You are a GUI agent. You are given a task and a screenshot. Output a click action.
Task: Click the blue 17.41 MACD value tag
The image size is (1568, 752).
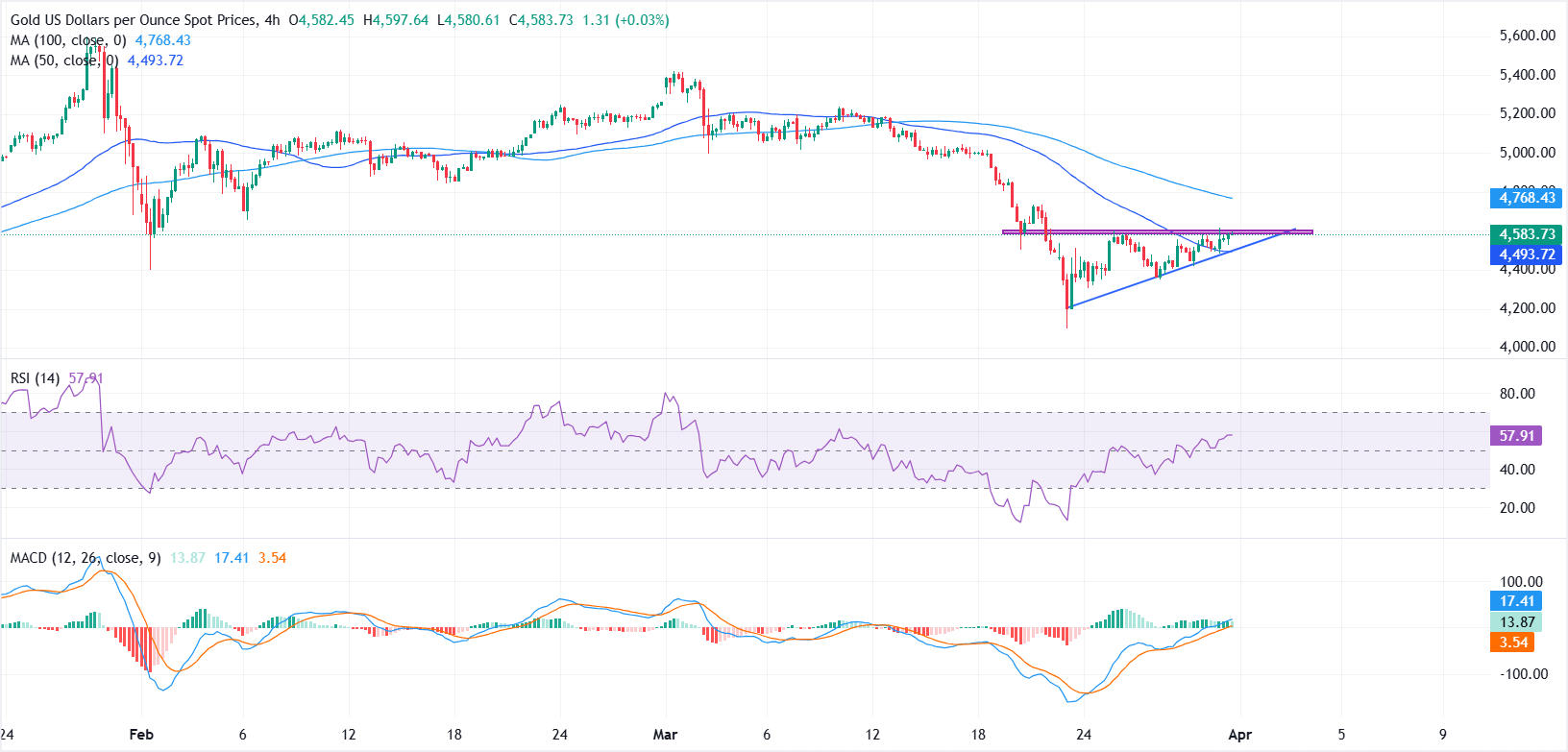point(1516,601)
